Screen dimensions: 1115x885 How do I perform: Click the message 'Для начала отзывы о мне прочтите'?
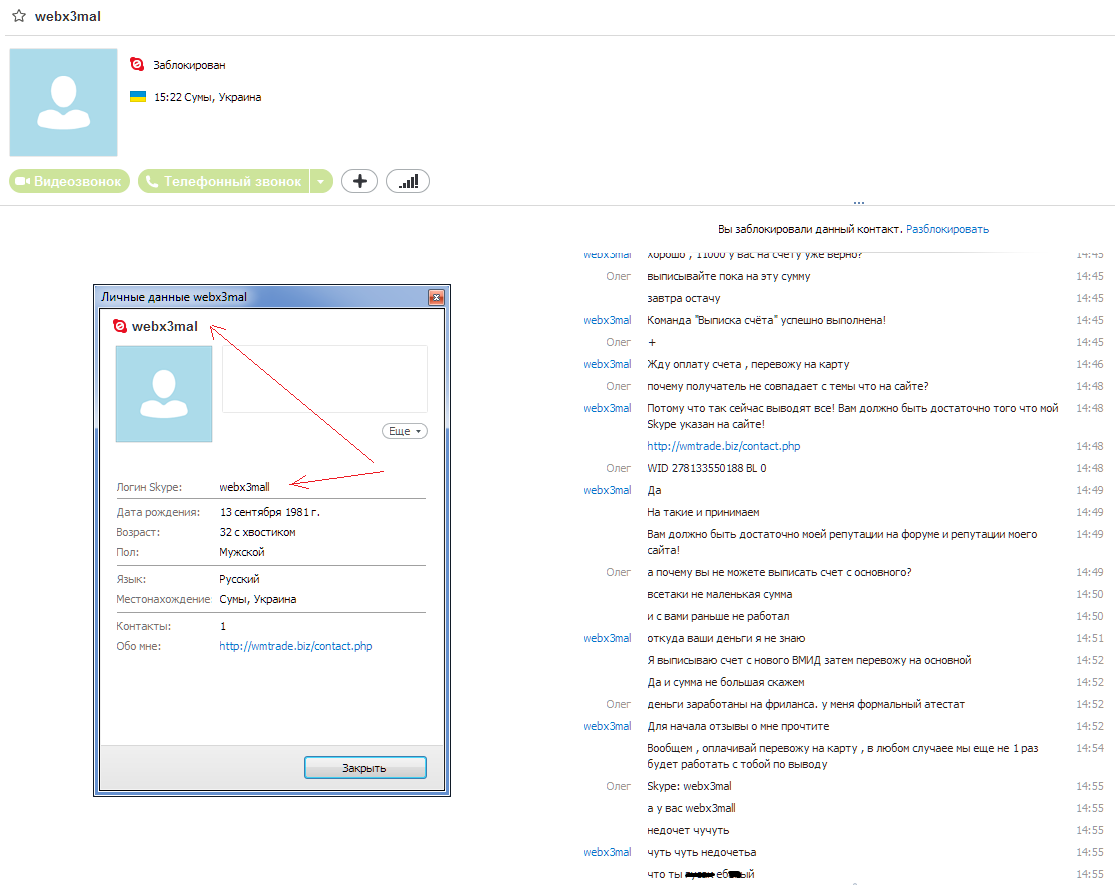tap(738, 726)
